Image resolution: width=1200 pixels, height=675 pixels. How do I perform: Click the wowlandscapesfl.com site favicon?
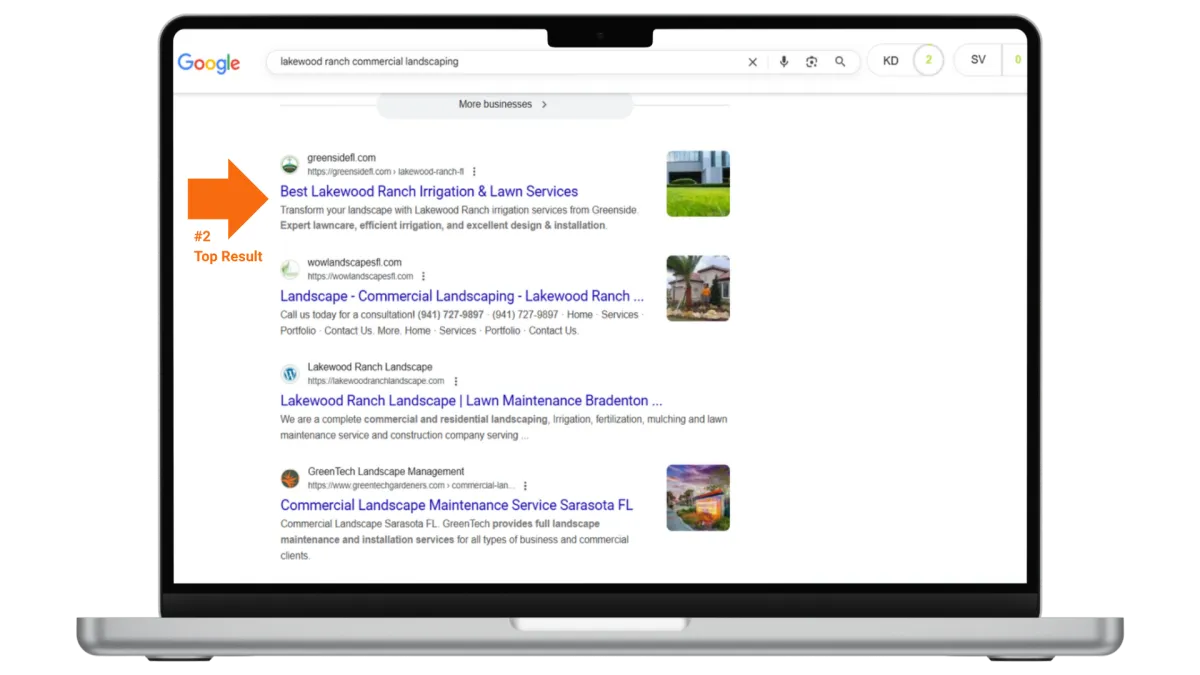tap(290, 269)
